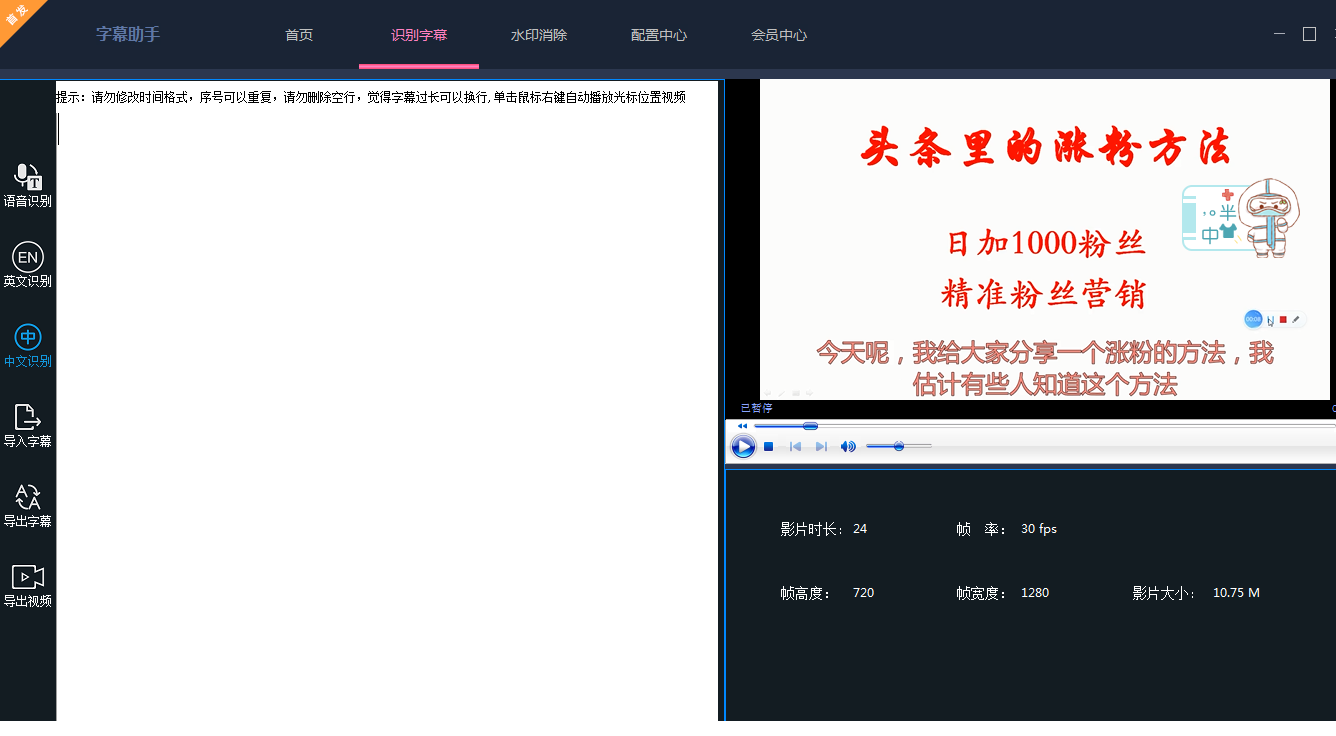Viewport: 1336px width, 736px height.
Task: Stop video playback with the square button
Action: click(x=768, y=447)
